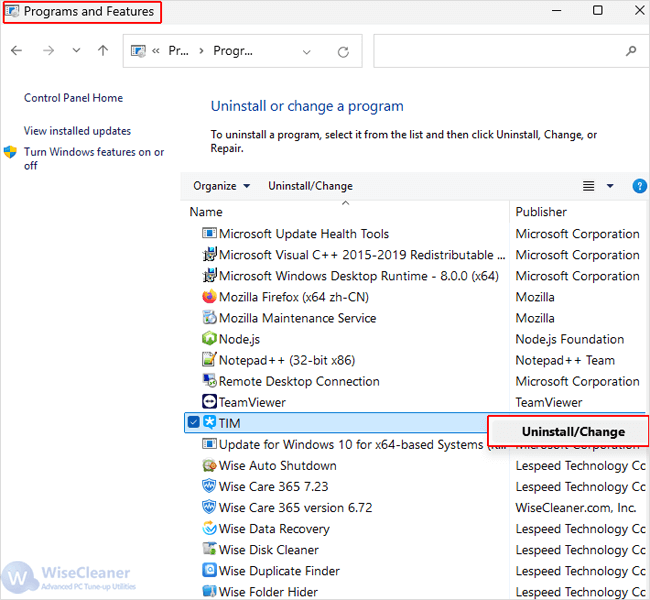This screenshot has width=650, height=600.
Task: Expand the breadcrumb overflow chevron «
Action: [x=156, y=51]
